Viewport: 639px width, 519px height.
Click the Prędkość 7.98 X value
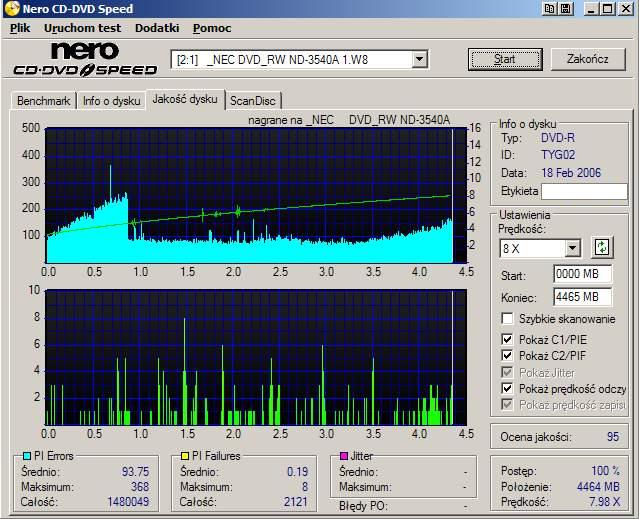(604, 501)
